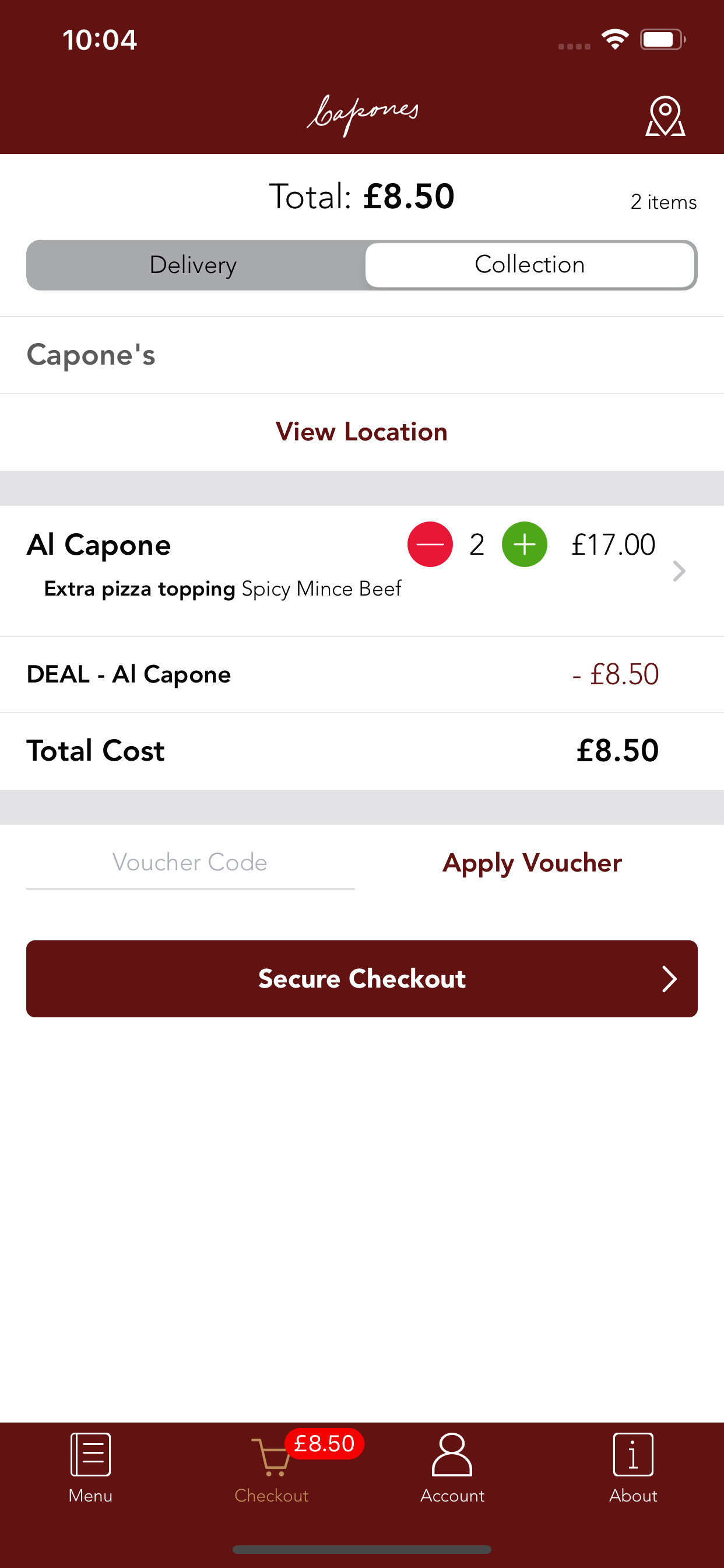This screenshot has width=724, height=1568.
Task: Tap the Capones script logo
Action: tap(363, 114)
